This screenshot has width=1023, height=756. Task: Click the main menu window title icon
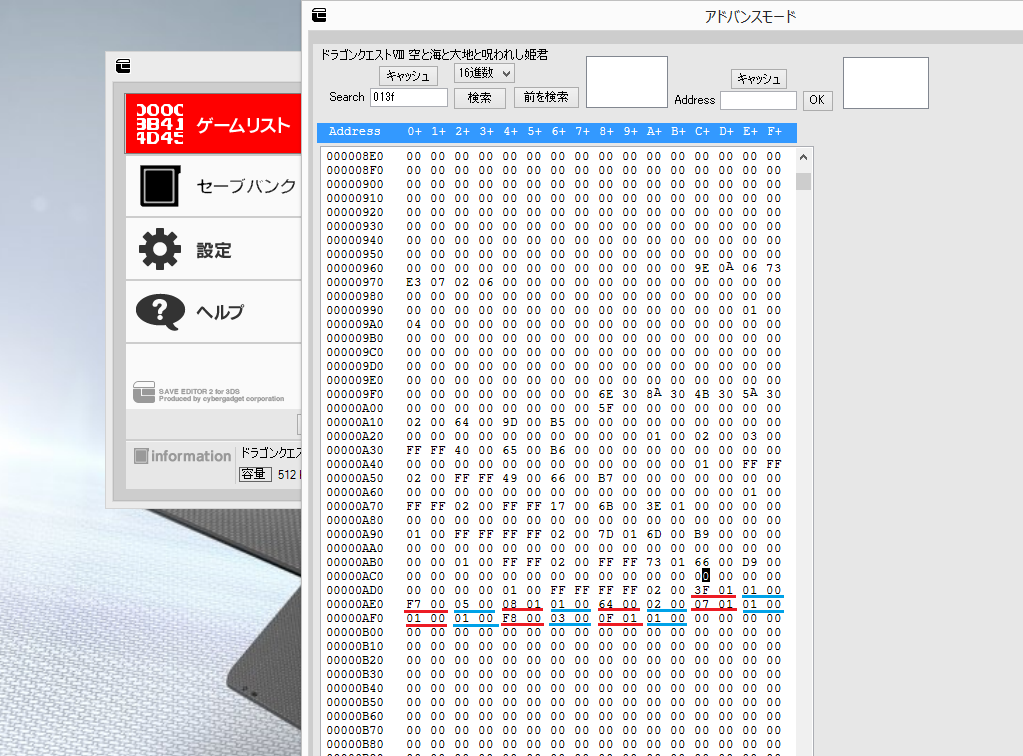point(123,66)
